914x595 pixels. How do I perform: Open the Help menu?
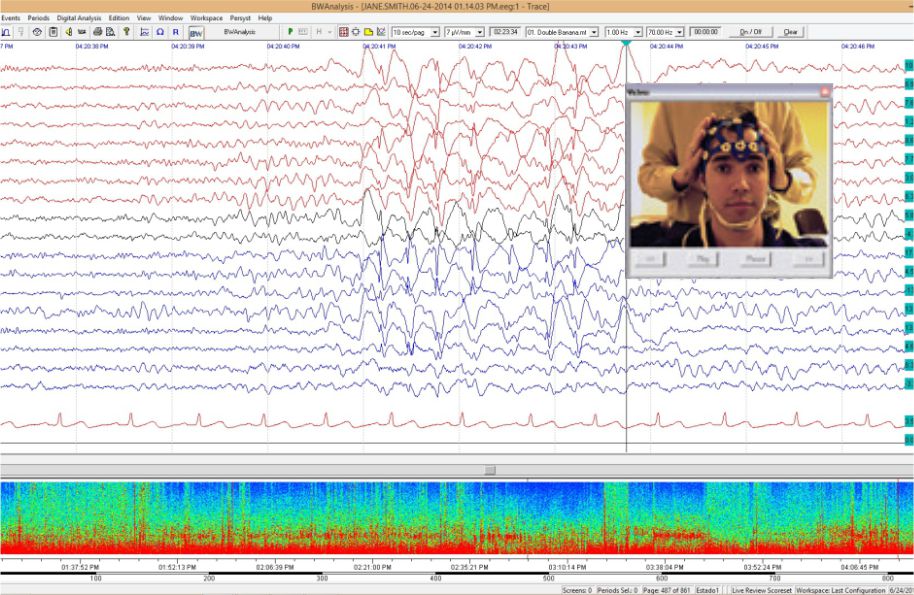point(265,18)
